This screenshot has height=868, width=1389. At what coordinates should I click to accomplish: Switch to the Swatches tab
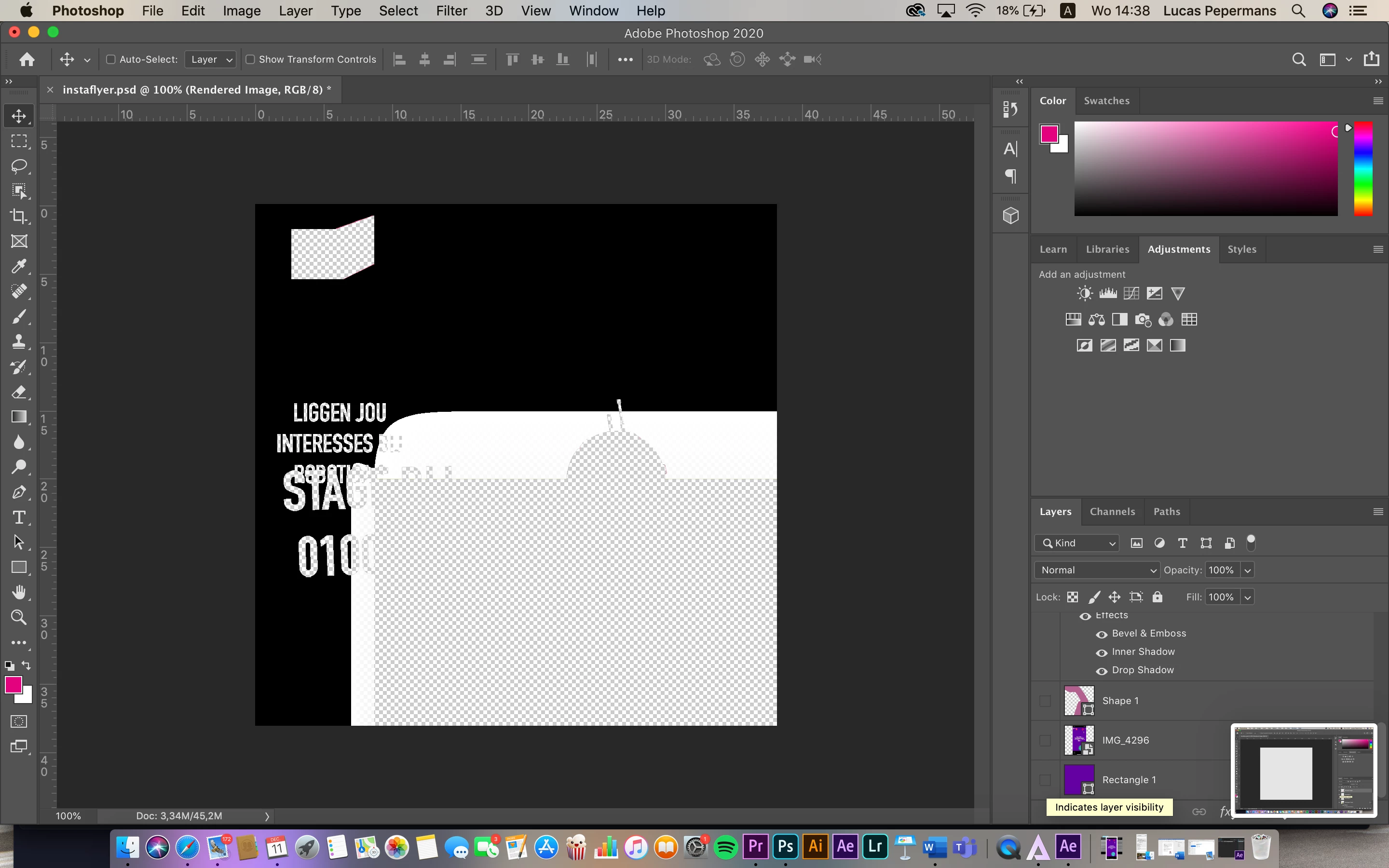tap(1106, 100)
